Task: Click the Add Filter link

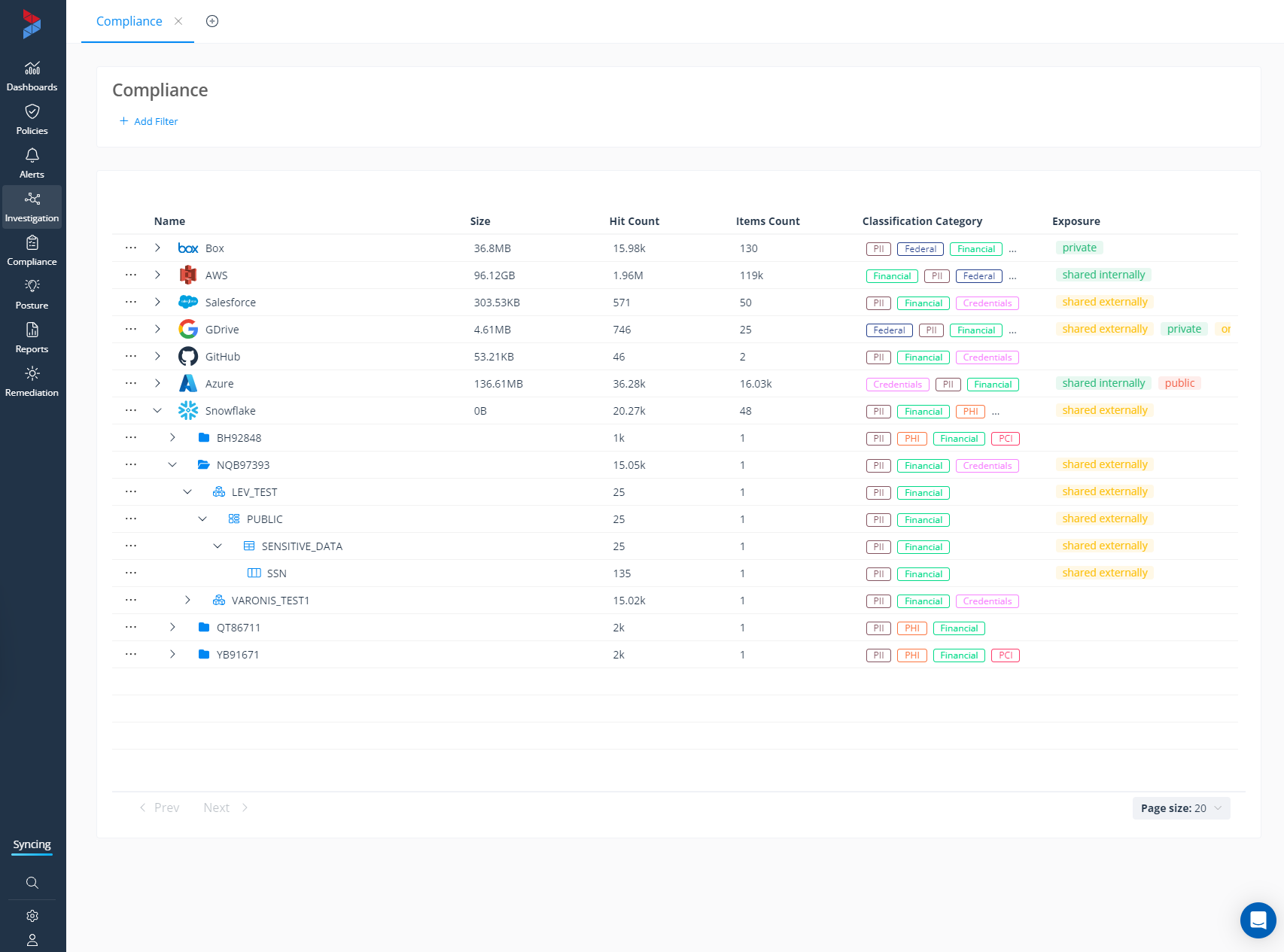Action: [x=149, y=121]
